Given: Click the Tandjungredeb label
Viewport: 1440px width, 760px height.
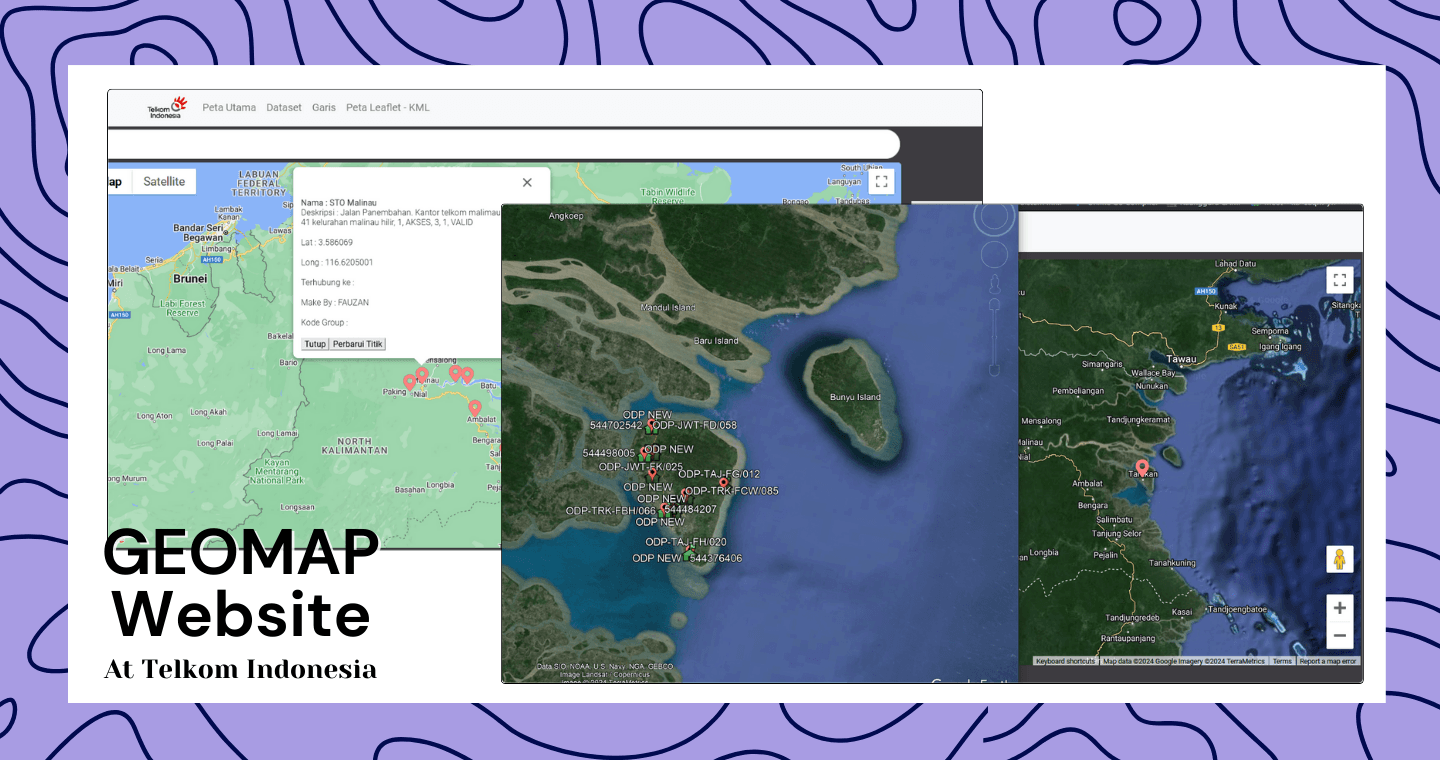Looking at the screenshot, I should tap(1132, 617).
